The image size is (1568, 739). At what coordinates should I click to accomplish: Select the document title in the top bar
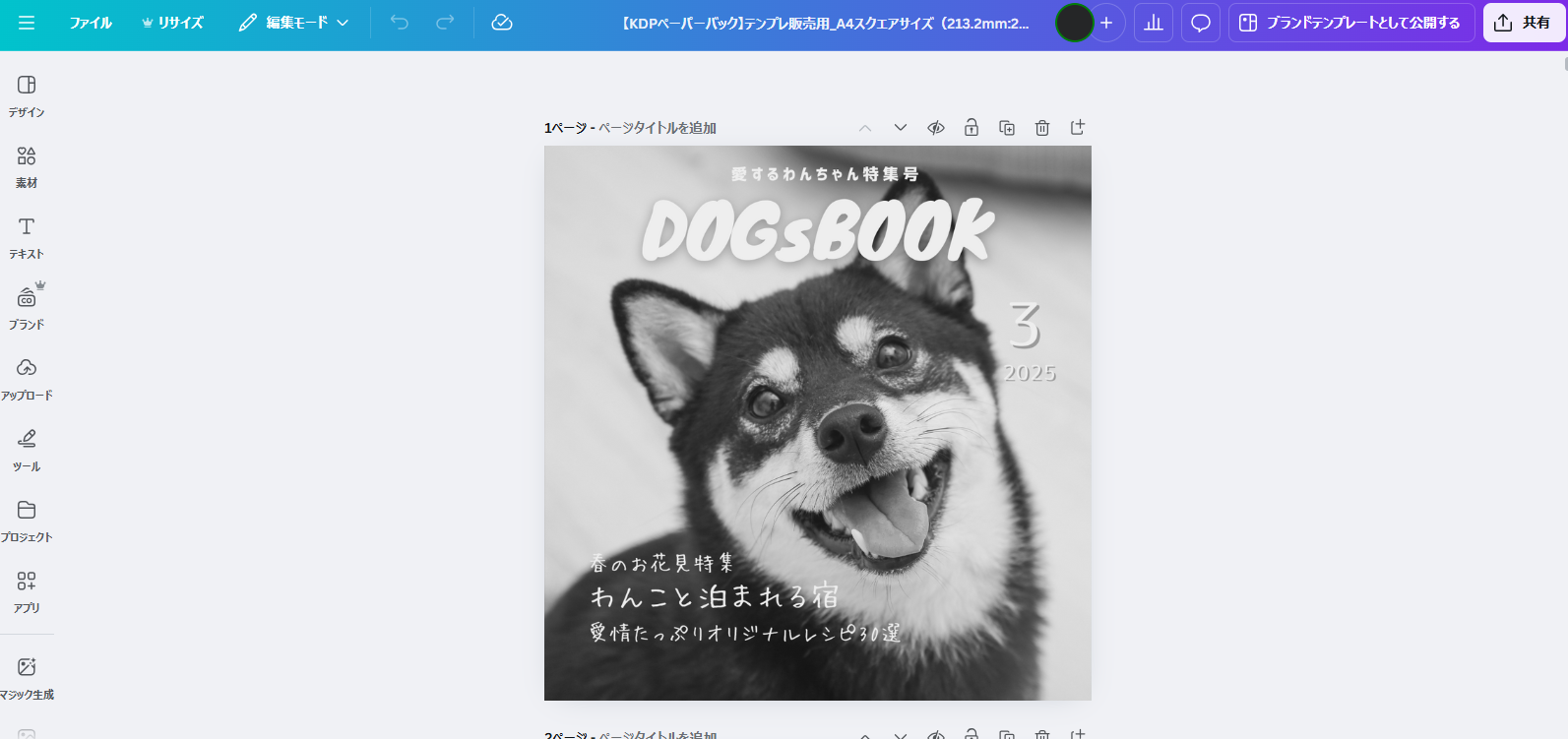[825, 23]
